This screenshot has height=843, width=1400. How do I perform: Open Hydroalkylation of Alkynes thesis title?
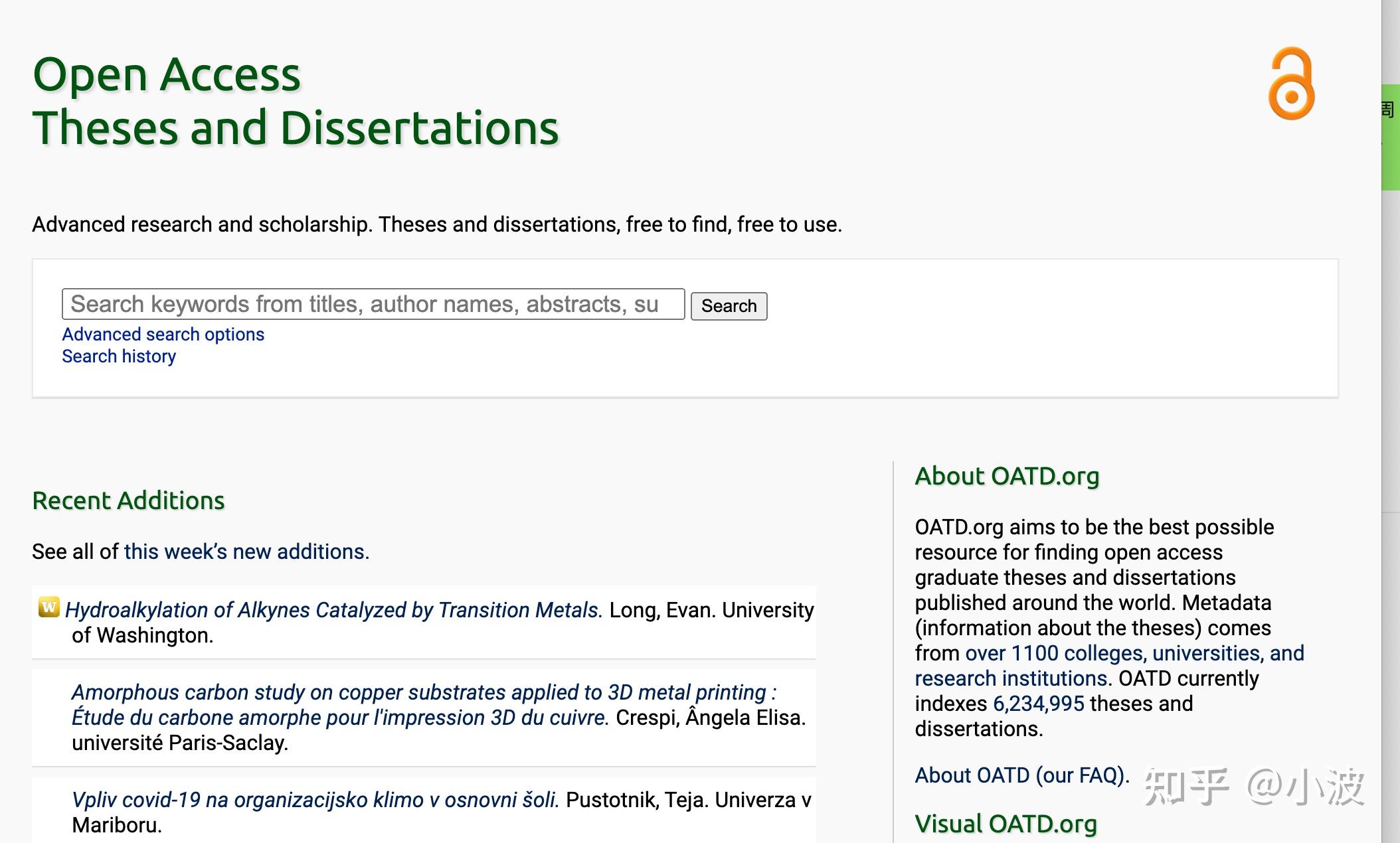point(333,610)
